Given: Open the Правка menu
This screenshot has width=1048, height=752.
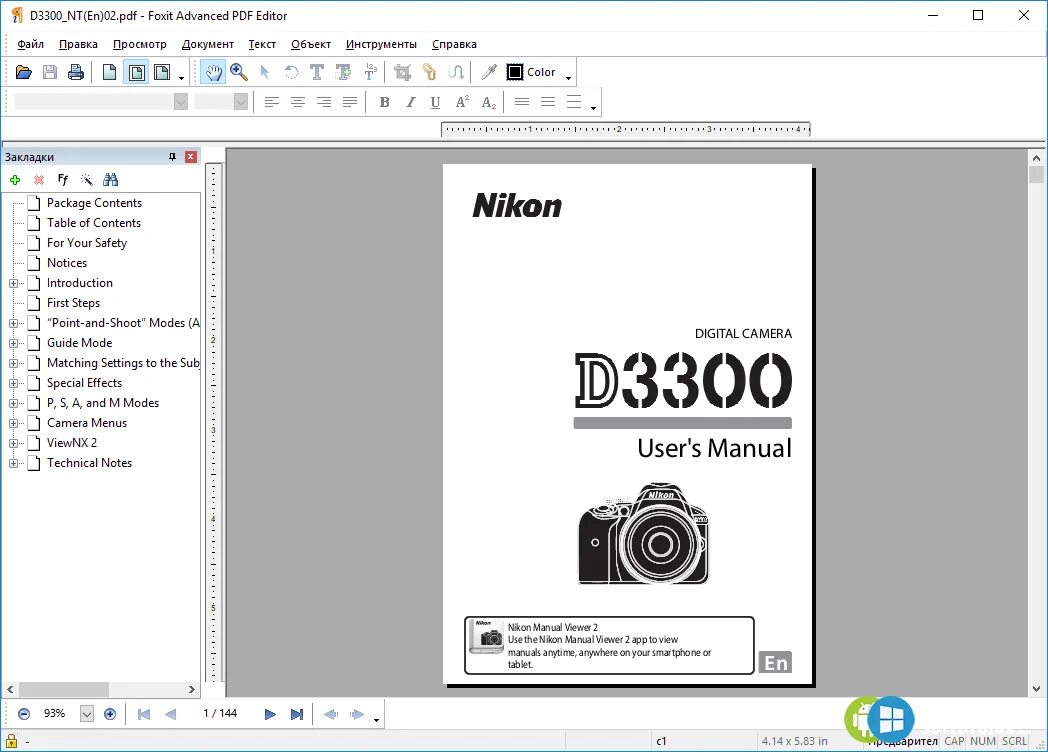Looking at the screenshot, I should click(x=78, y=44).
